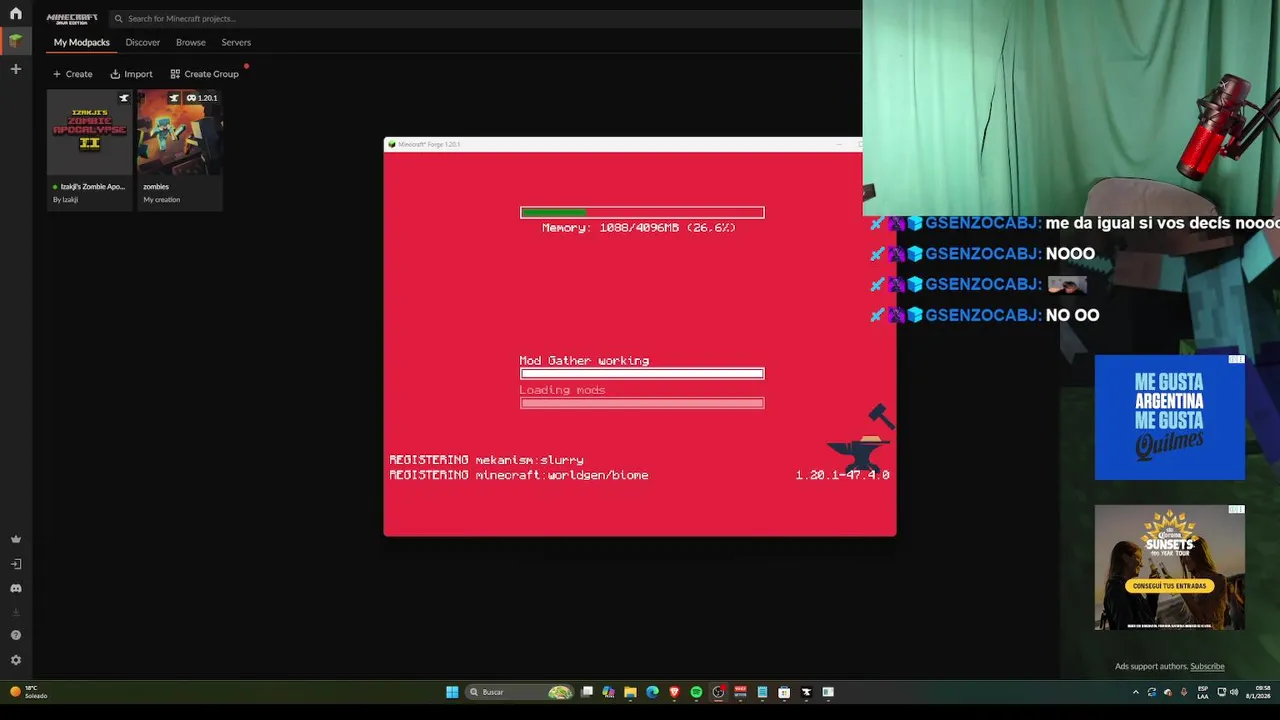Open the zombies modpack thumbnail
This screenshot has height=720, width=1280.
click(180, 133)
